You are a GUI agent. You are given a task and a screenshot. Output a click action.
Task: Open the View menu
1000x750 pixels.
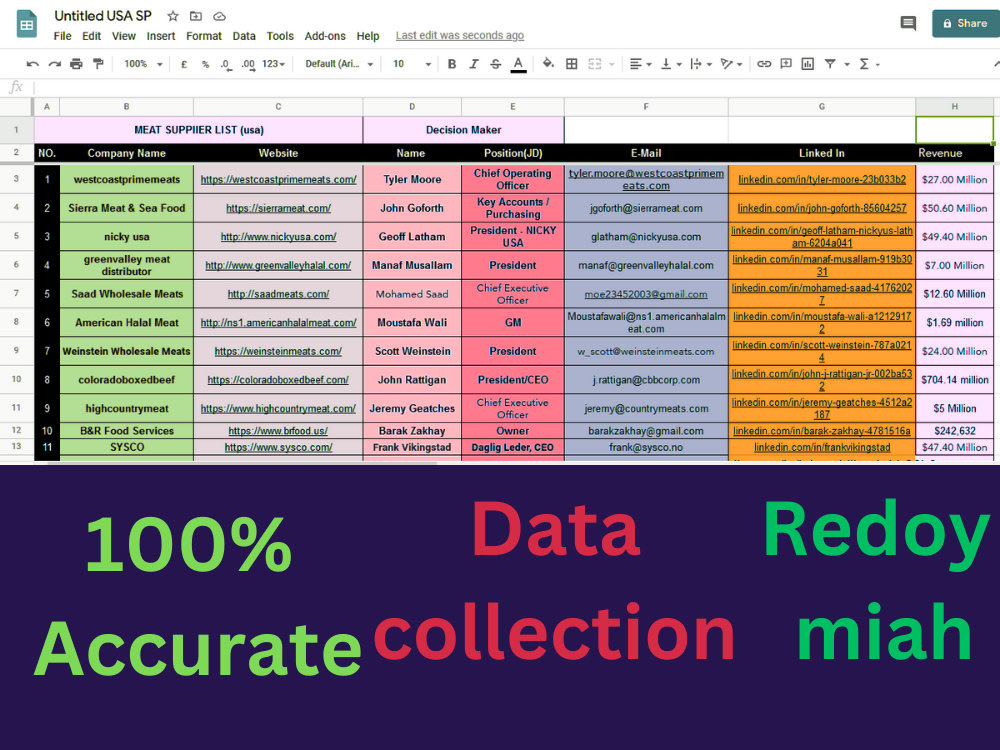[x=124, y=36]
